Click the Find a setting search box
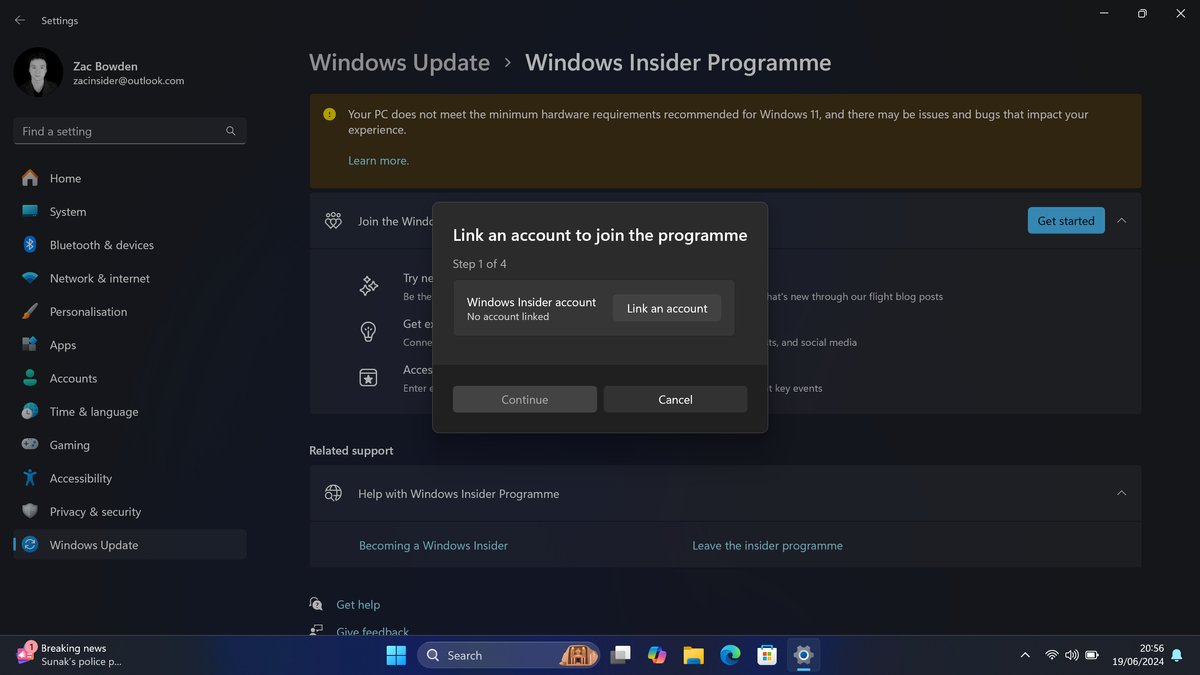This screenshot has width=1200, height=675. [x=130, y=131]
